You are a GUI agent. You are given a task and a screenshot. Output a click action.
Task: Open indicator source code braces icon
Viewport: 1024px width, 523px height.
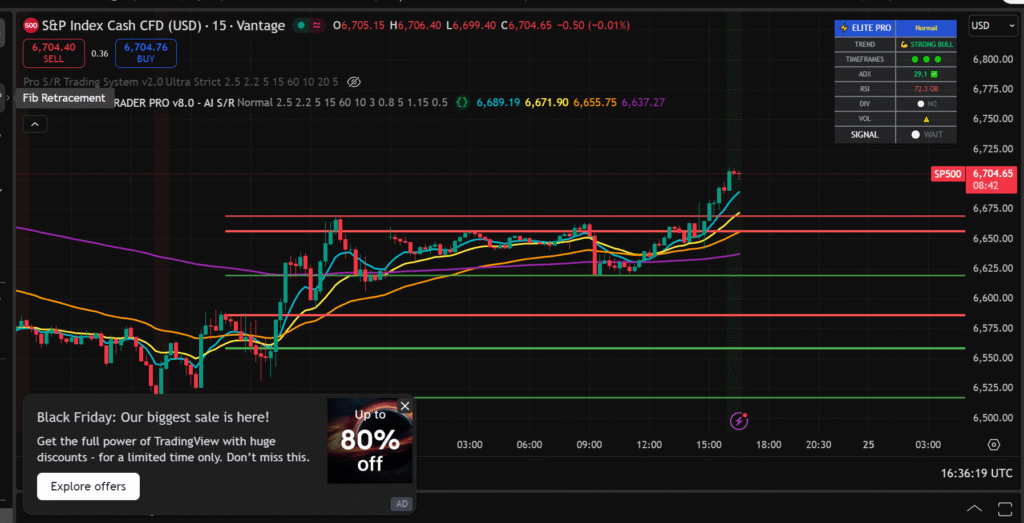461,102
